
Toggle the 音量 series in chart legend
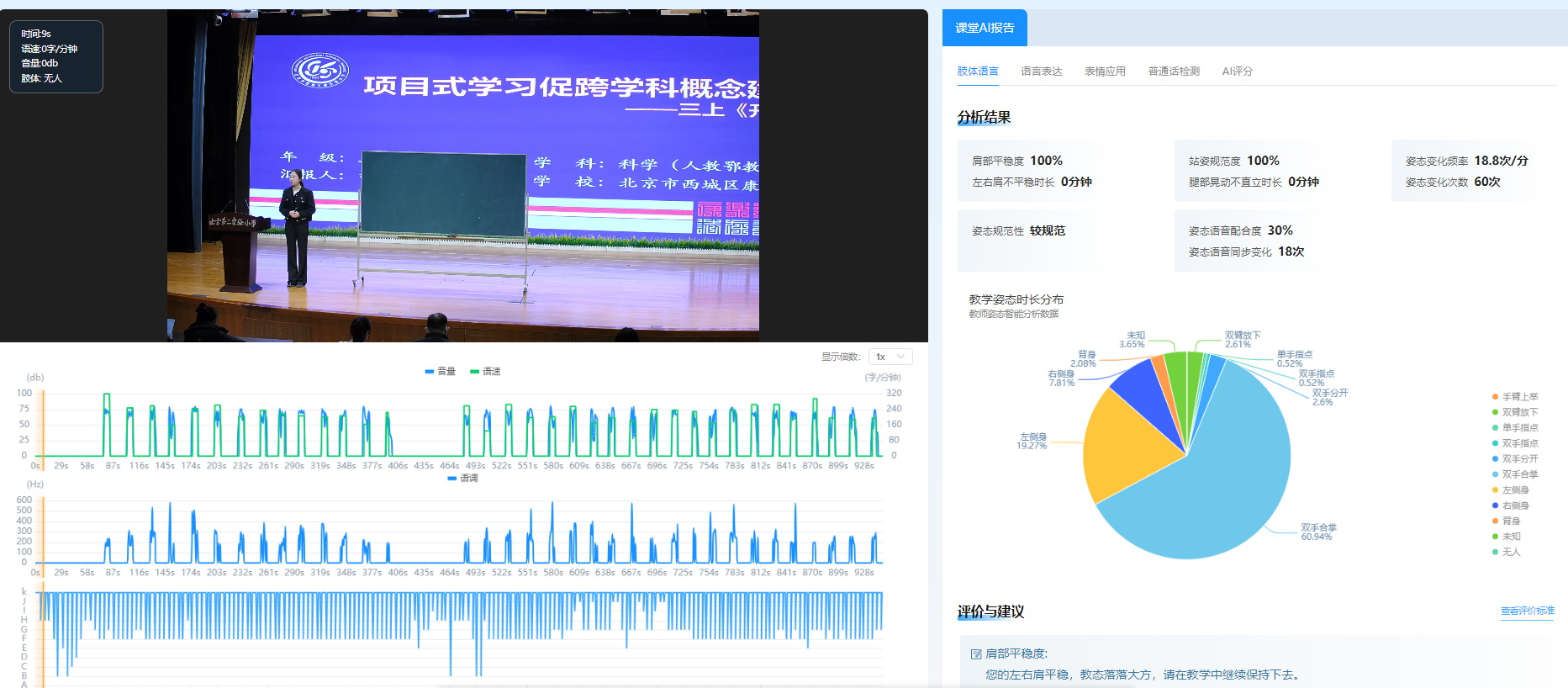pyautogui.click(x=440, y=371)
